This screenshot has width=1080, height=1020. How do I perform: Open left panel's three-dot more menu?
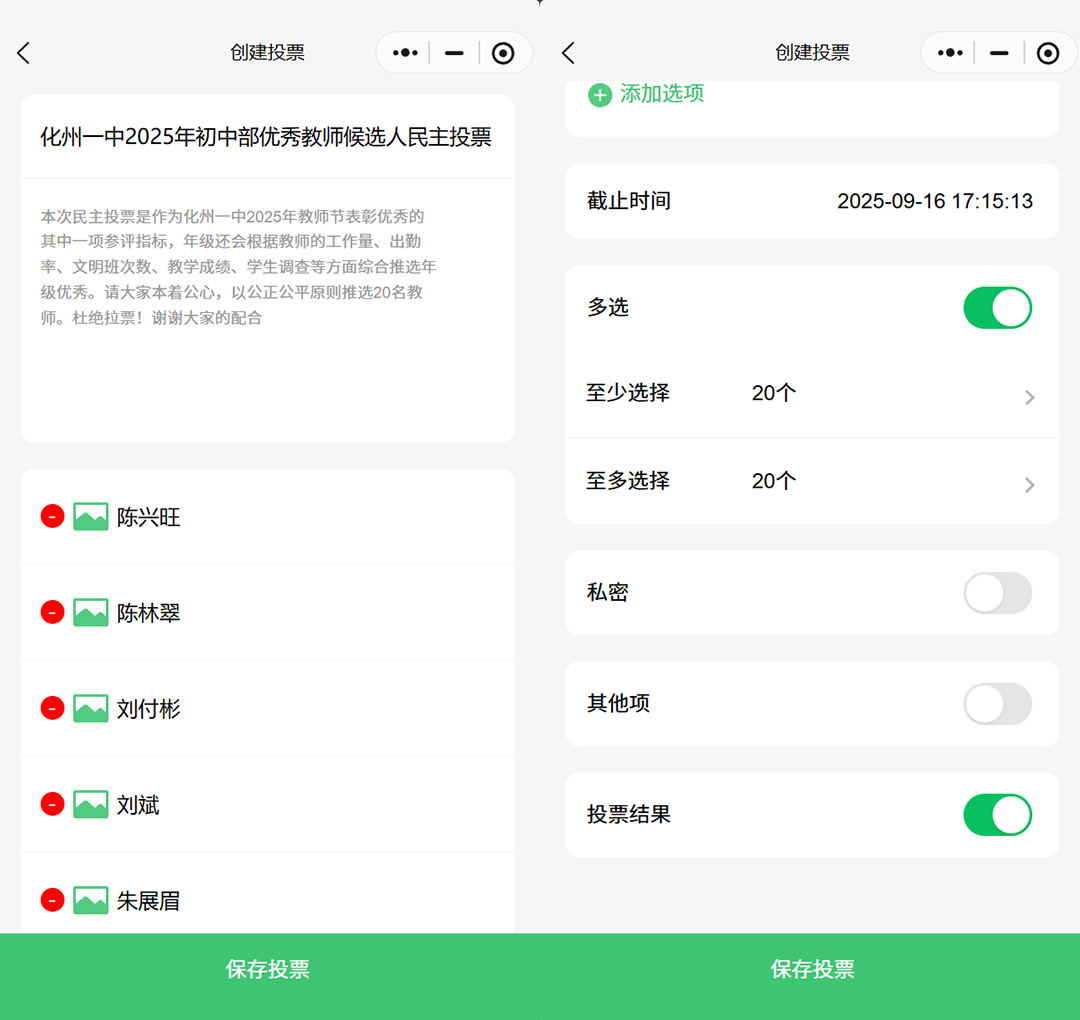[x=405, y=53]
